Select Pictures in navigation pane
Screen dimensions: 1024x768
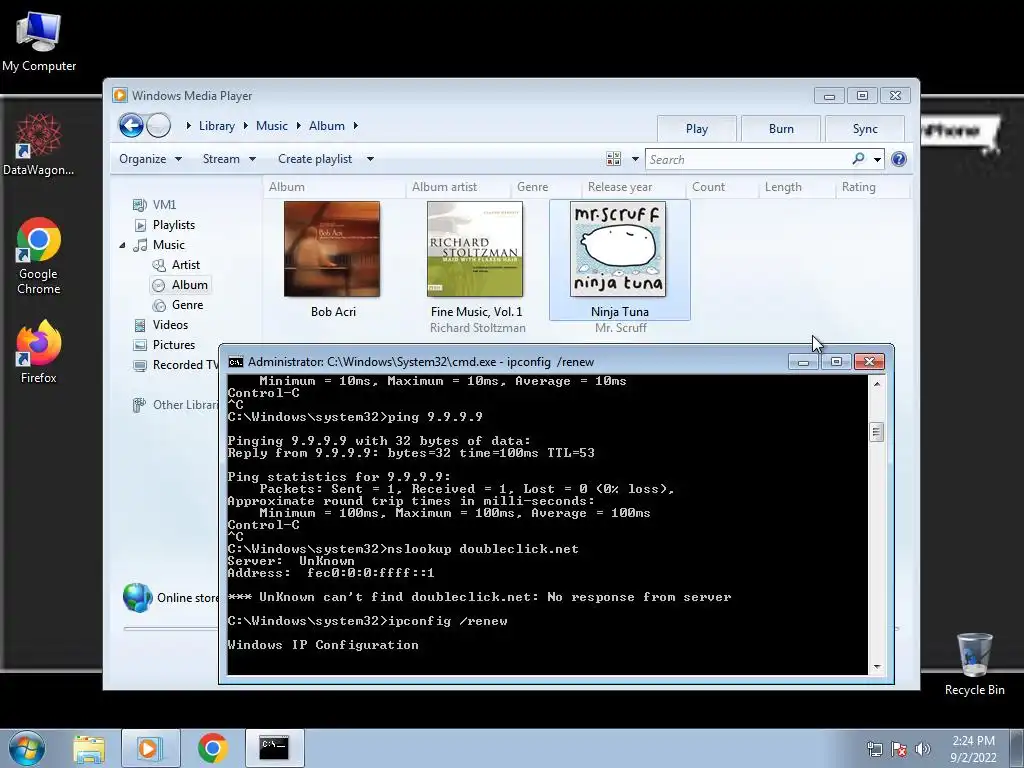click(x=174, y=345)
